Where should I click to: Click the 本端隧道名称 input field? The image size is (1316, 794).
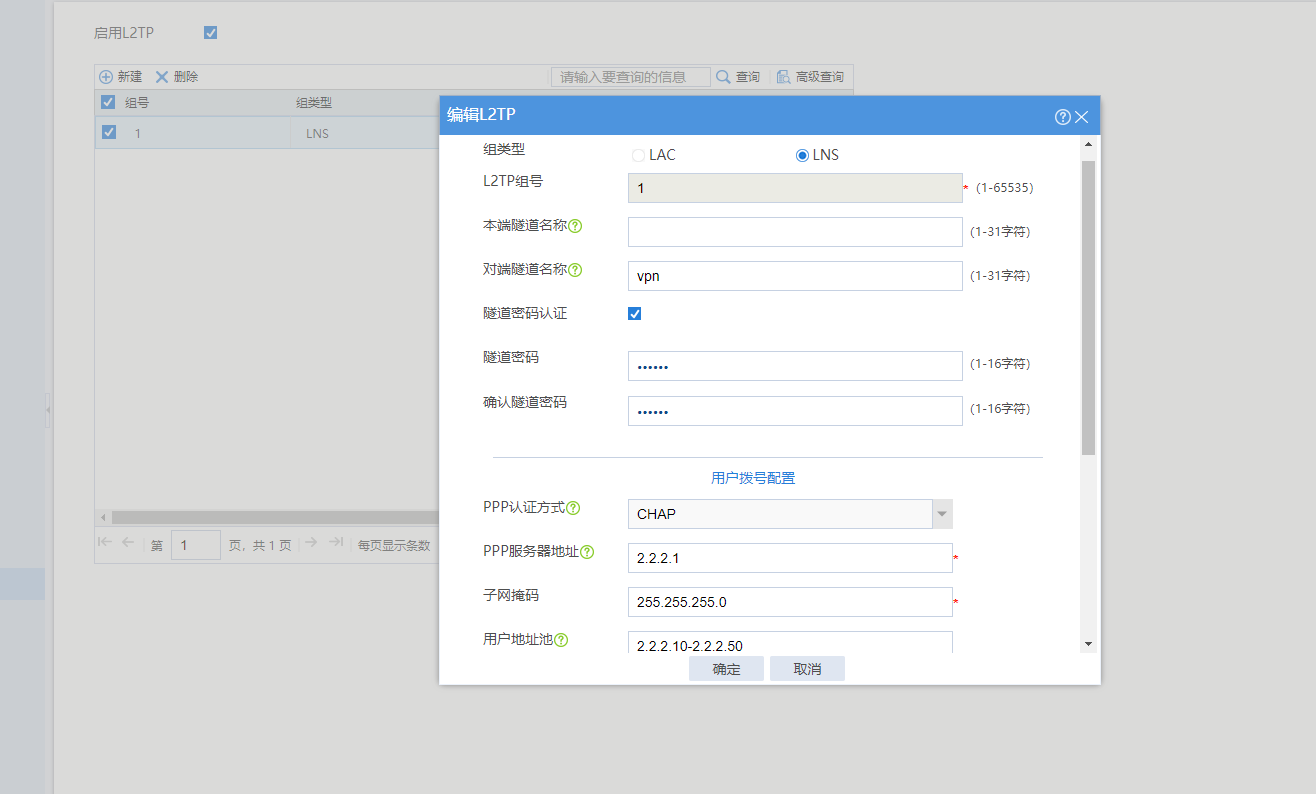(795, 232)
